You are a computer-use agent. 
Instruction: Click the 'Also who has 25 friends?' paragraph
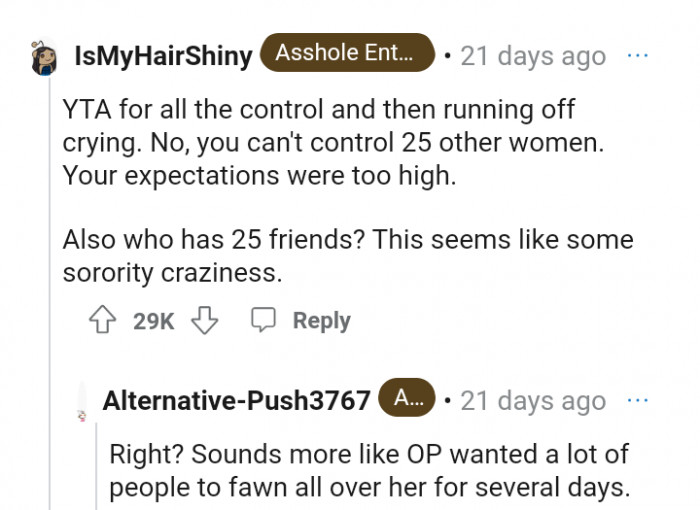(347, 255)
